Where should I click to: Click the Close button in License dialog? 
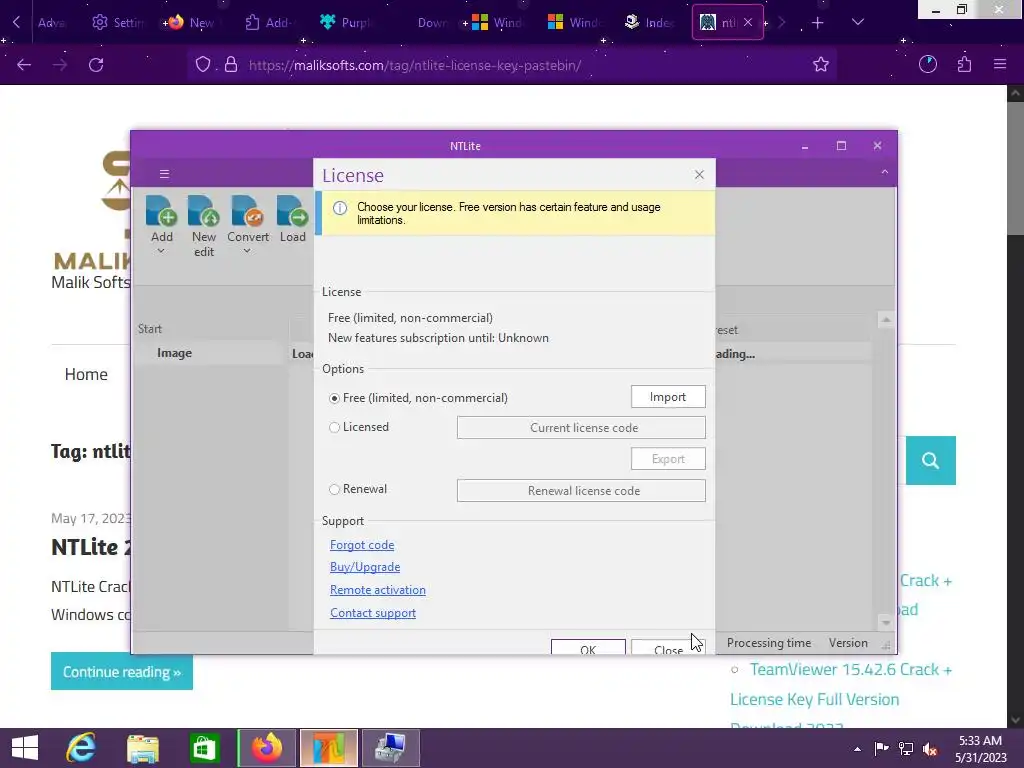click(x=668, y=647)
